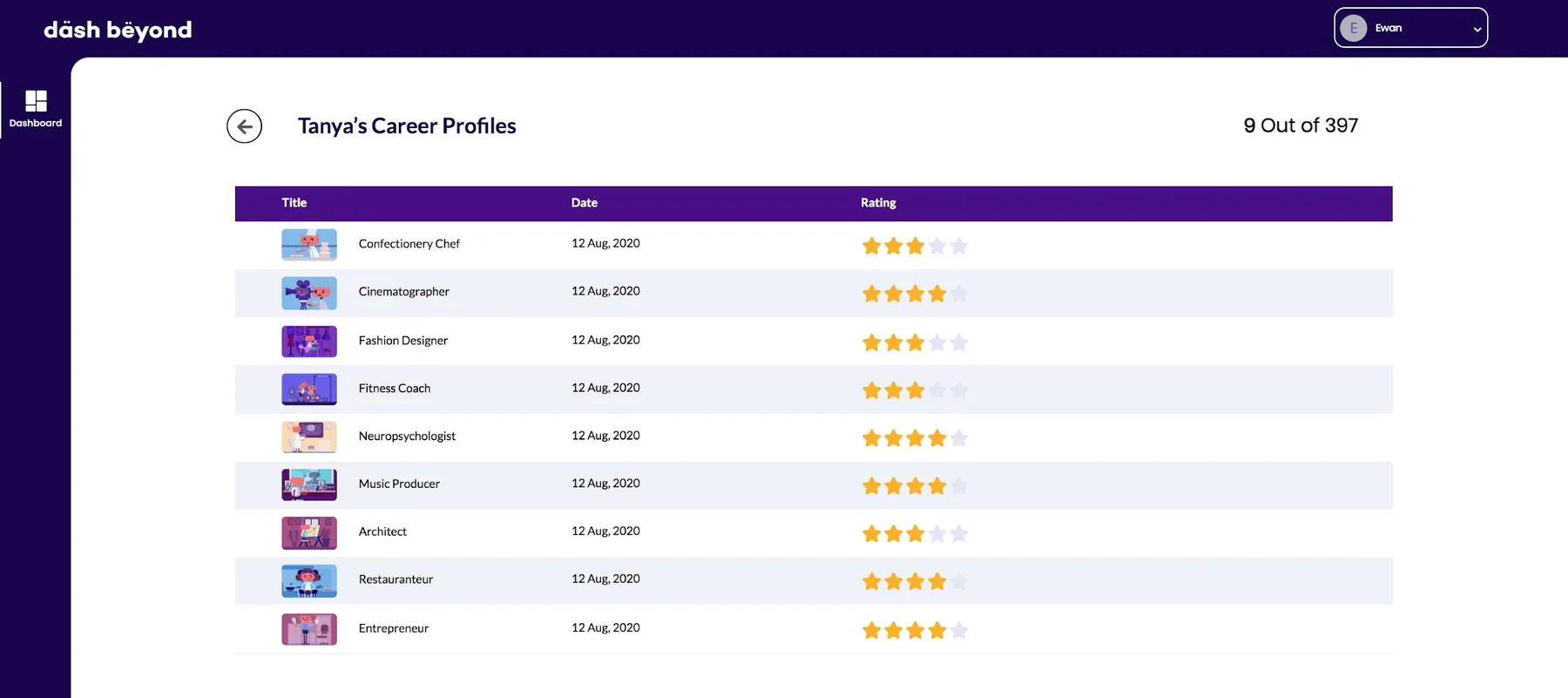This screenshot has width=1568, height=698.
Task: Click the second star for Music Producer
Action: [x=893, y=486]
